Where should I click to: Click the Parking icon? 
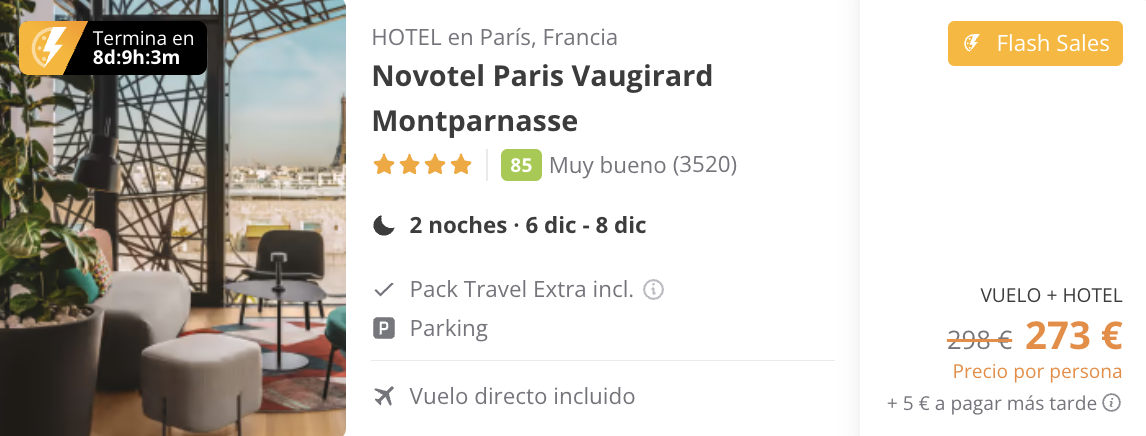383,328
